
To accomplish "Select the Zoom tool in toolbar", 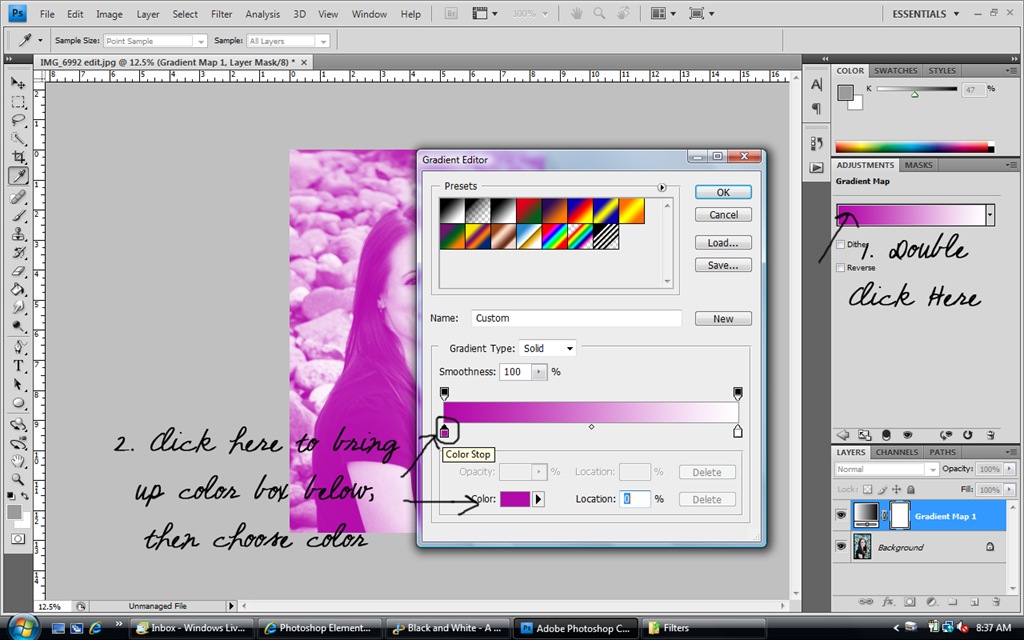I will pyautogui.click(x=18, y=479).
